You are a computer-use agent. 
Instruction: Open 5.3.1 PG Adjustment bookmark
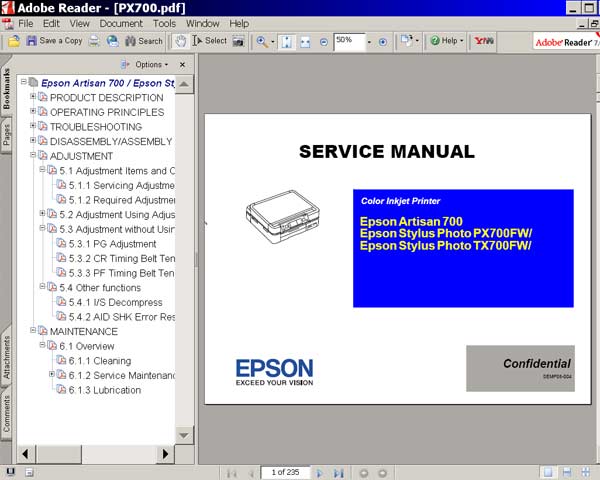112,244
